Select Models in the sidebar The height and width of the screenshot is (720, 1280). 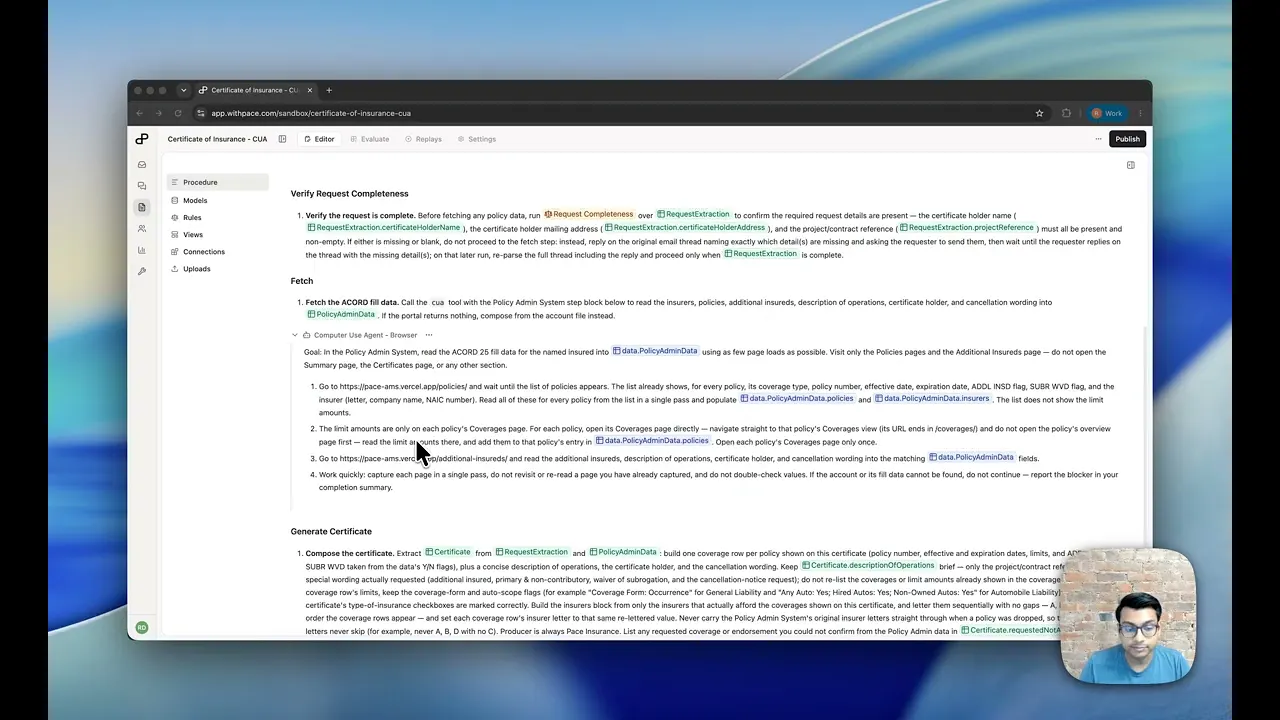(218, 200)
